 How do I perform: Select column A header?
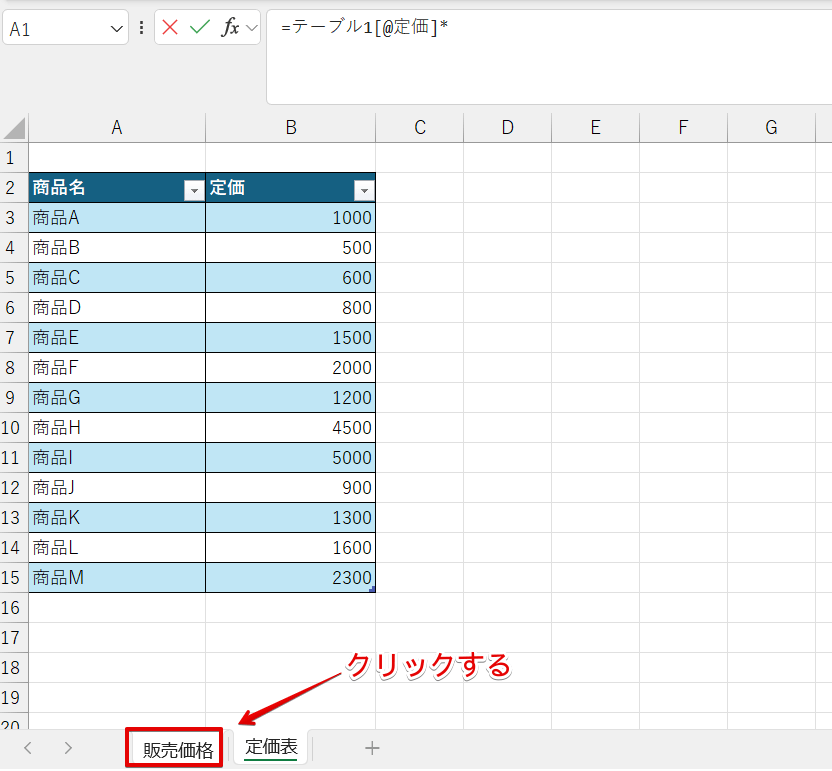pyautogui.click(x=117, y=128)
